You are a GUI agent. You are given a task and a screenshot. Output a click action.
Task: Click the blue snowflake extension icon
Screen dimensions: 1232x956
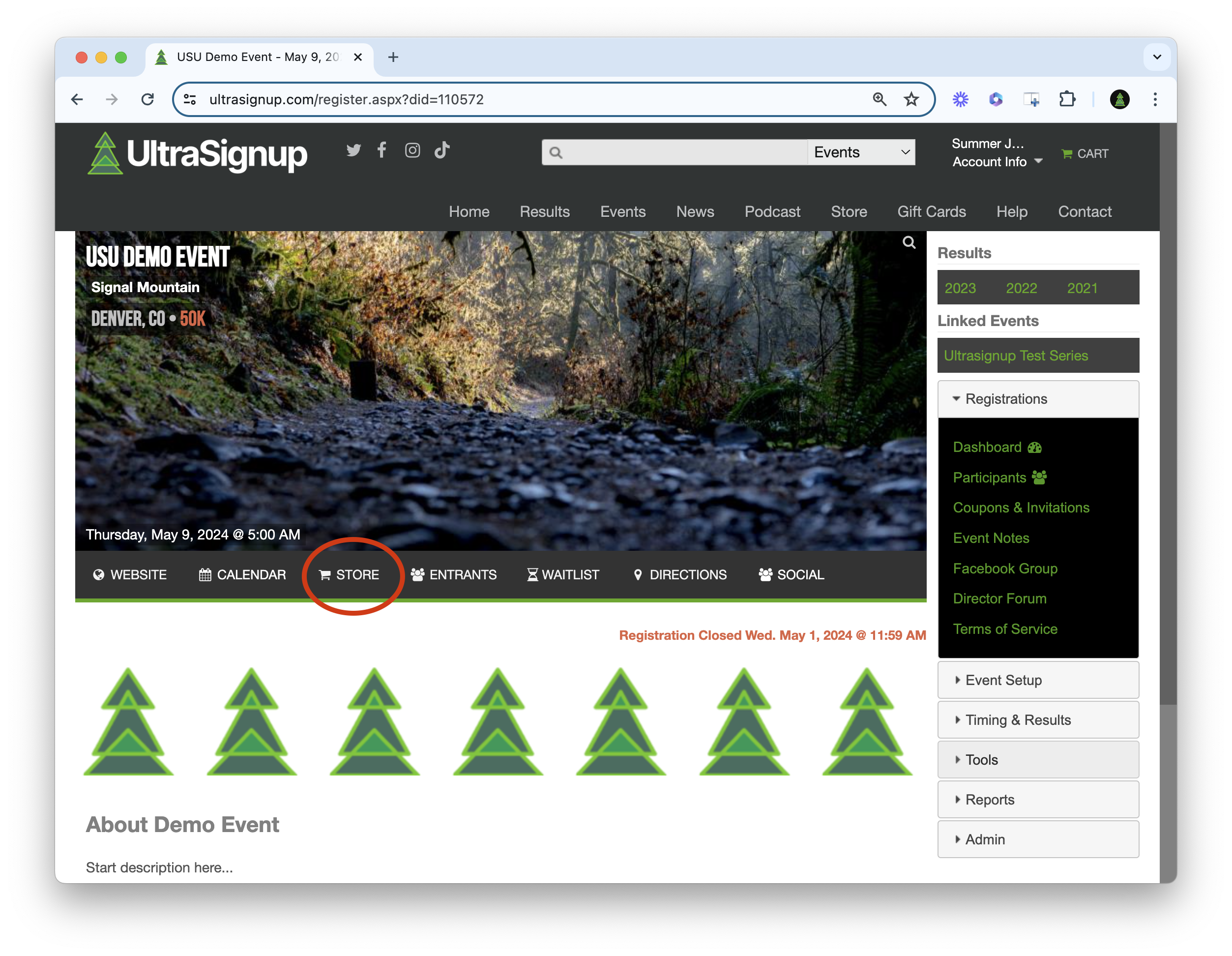(x=960, y=100)
